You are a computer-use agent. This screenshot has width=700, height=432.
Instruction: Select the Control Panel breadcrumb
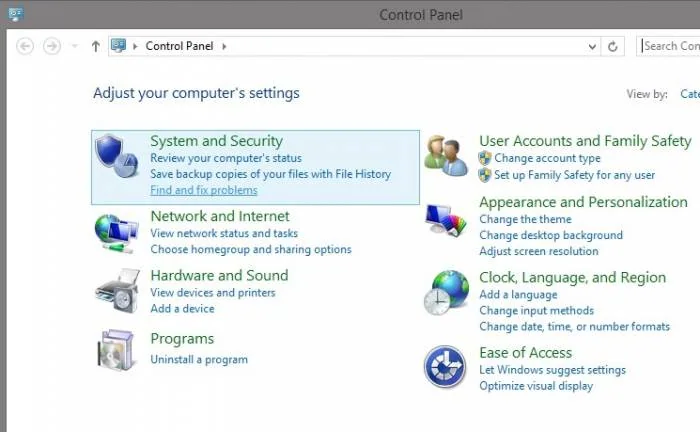click(179, 46)
